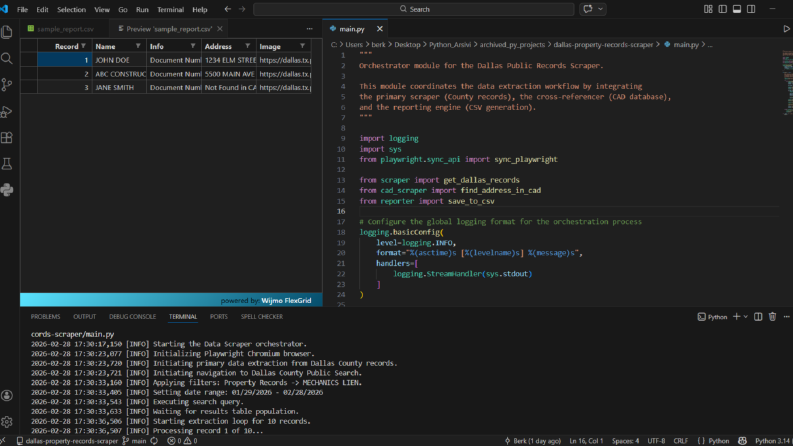Close the Preview sample_report.csv tab
The height and width of the screenshot is (446, 793).
[x=219, y=29]
